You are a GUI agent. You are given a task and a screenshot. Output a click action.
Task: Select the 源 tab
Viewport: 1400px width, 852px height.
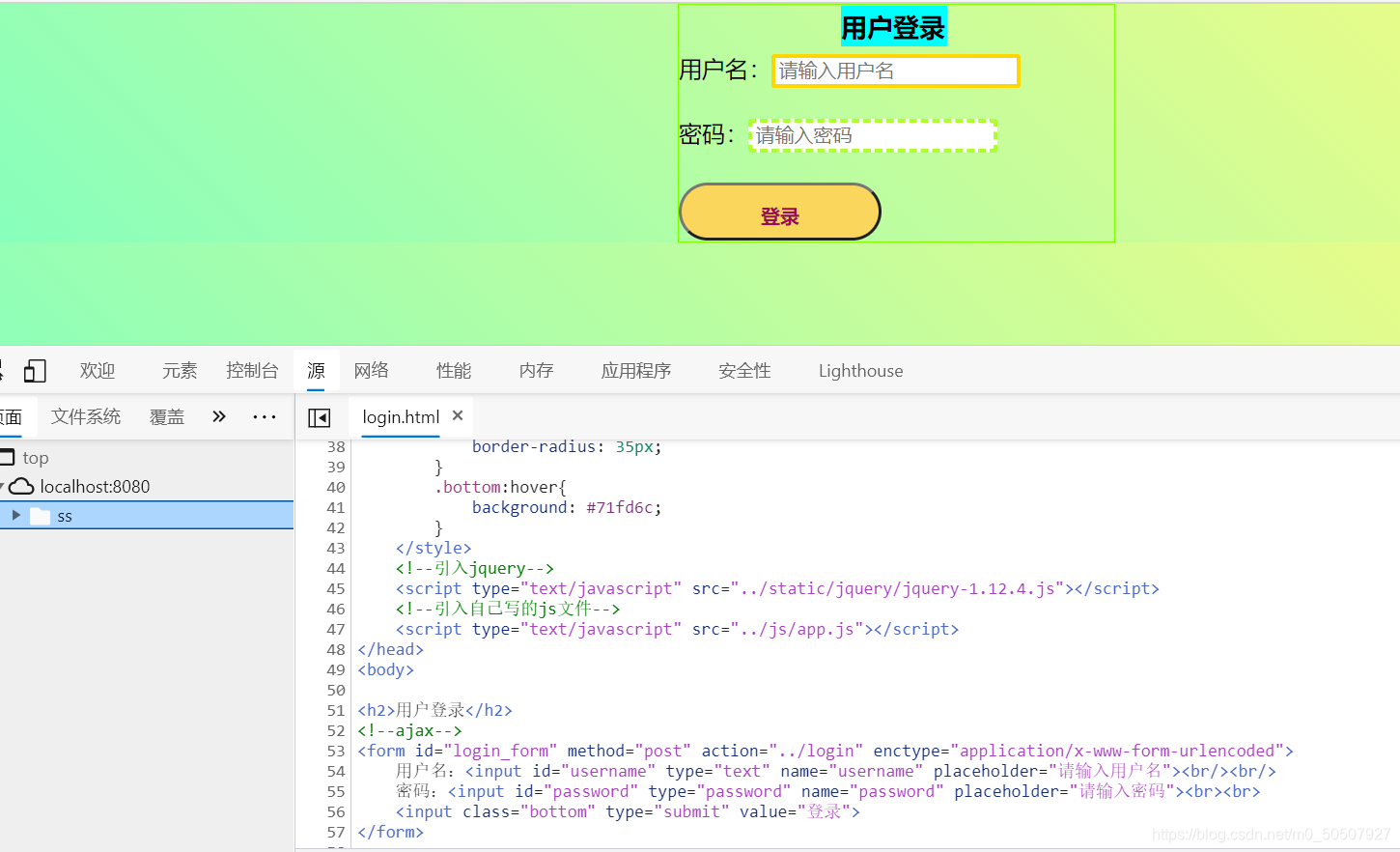click(316, 371)
